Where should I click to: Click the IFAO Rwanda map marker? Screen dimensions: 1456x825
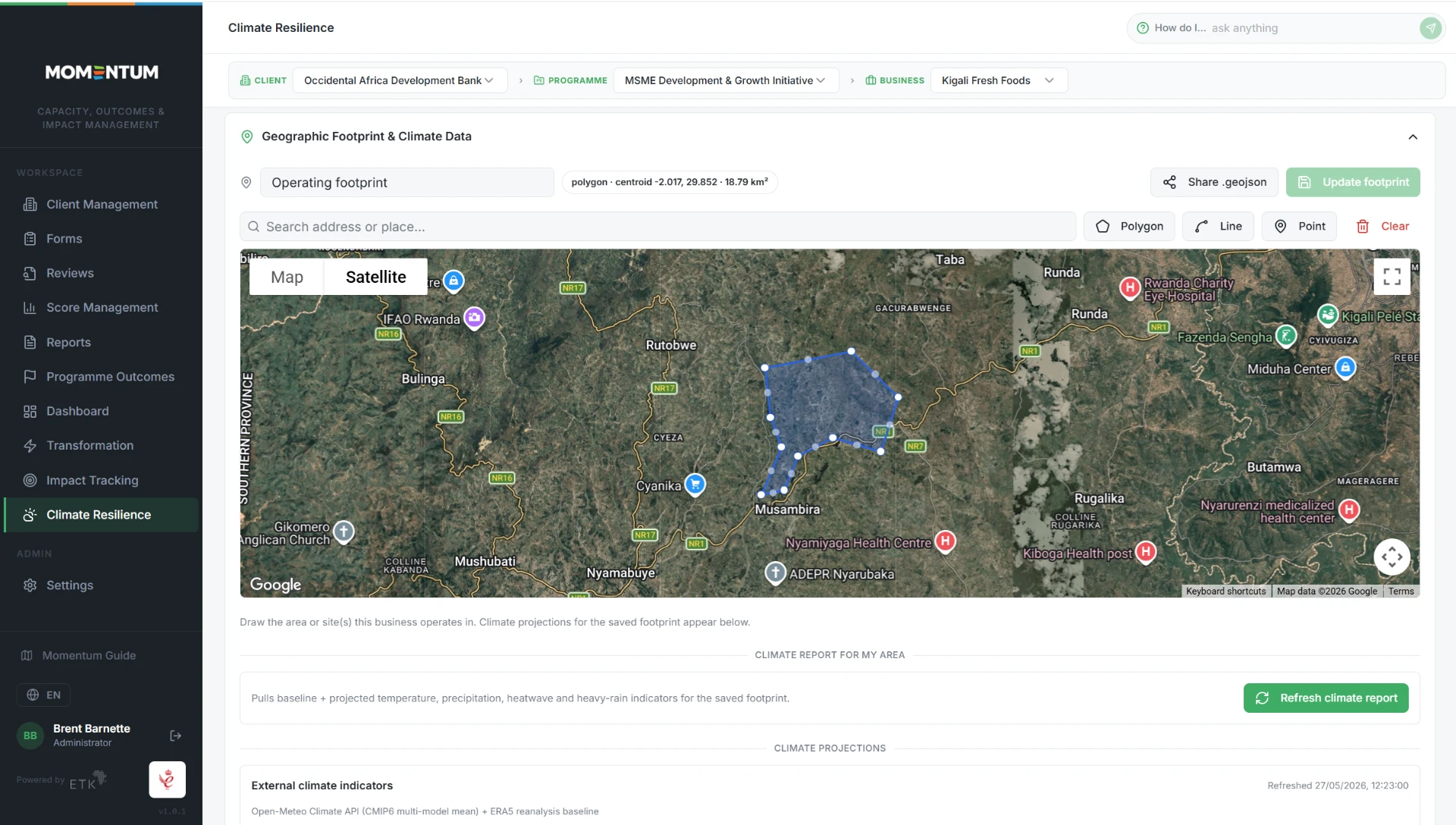475,318
